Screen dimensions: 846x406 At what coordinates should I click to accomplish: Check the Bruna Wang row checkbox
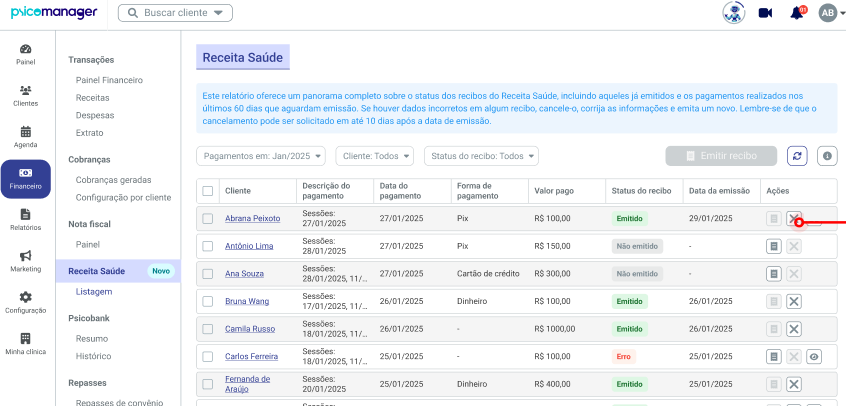coord(208,301)
